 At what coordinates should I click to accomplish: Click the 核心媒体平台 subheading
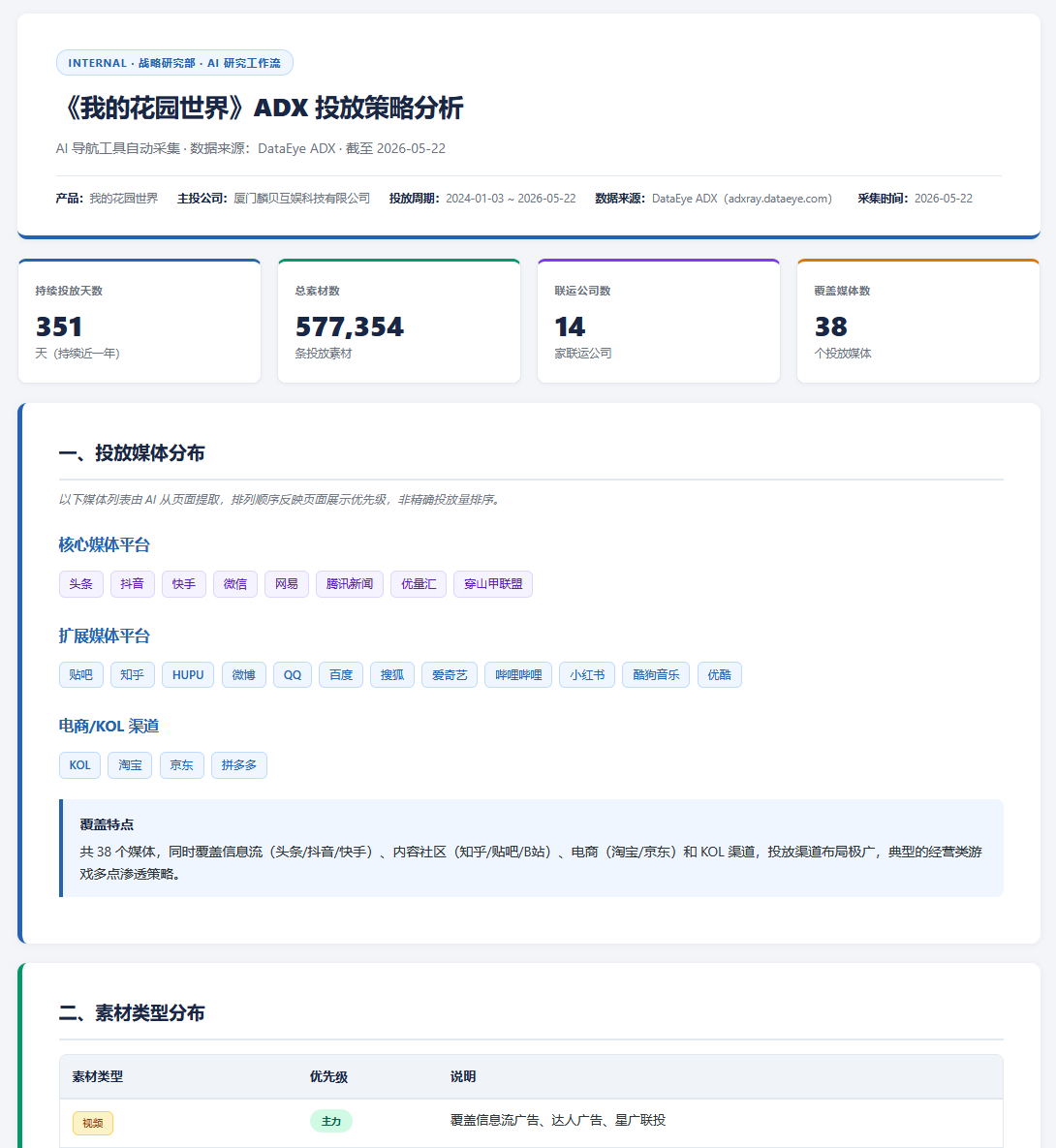point(104,544)
